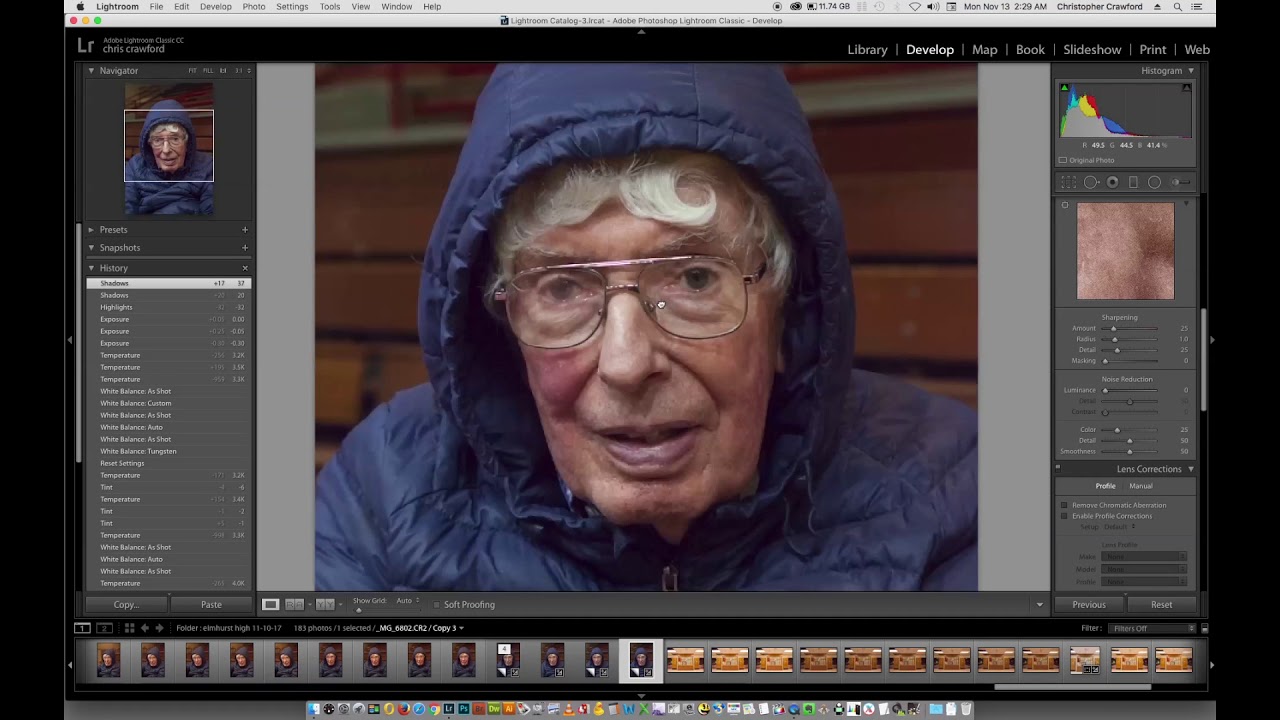This screenshot has height=720, width=1280.
Task: Open Firefox from the Dock
Action: [x=404, y=709]
